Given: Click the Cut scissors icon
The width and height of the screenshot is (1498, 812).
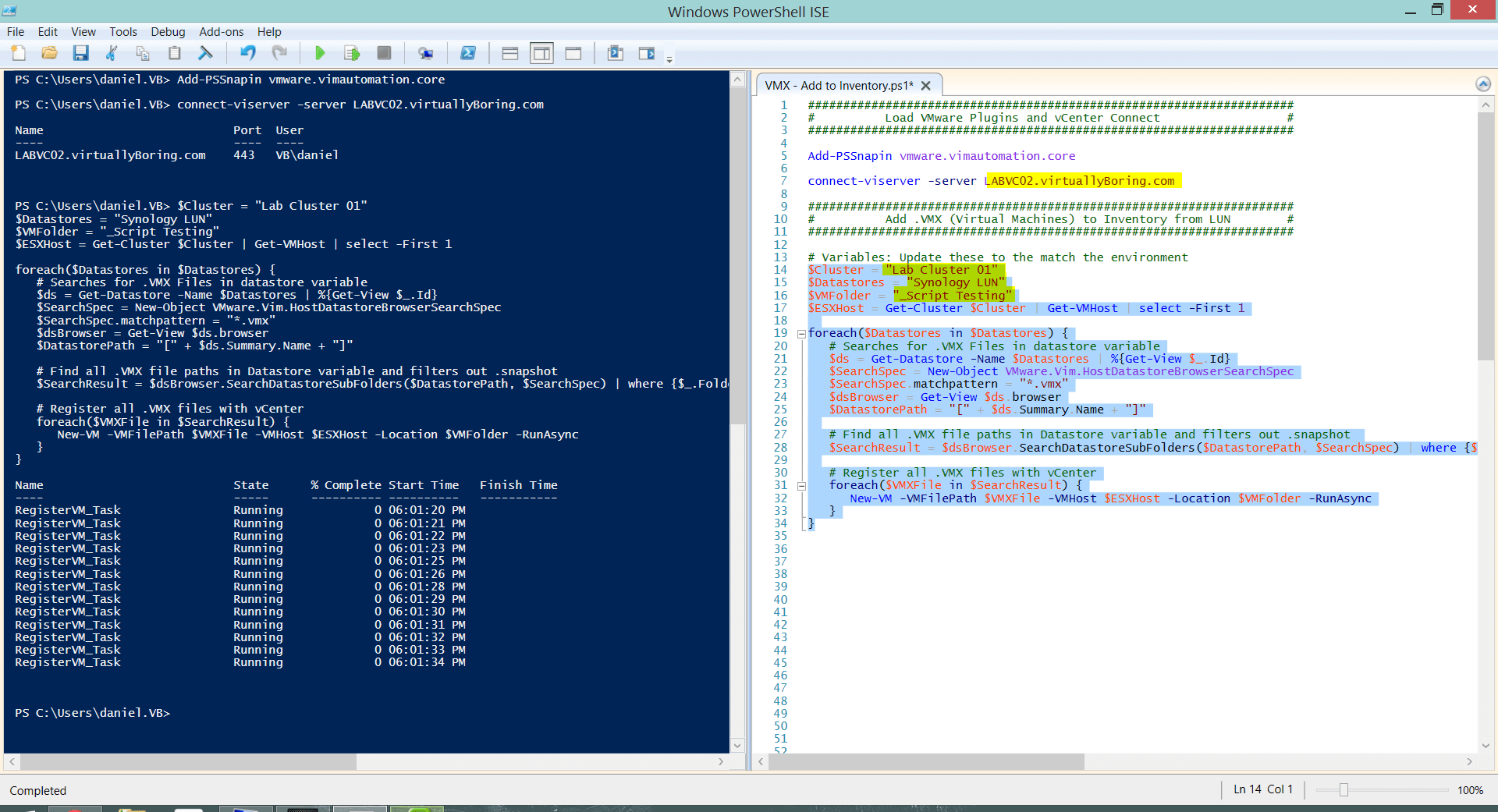Looking at the screenshot, I should point(112,53).
